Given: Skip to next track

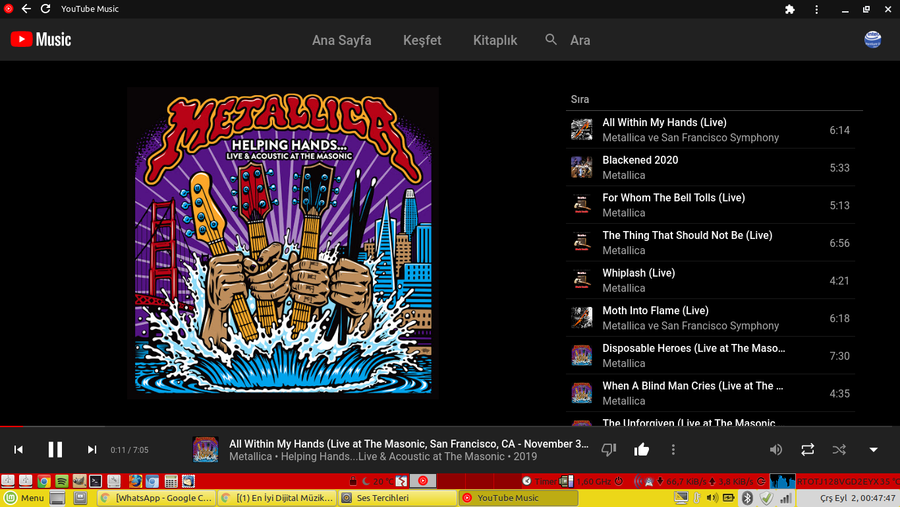Looking at the screenshot, I should [x=92, y=450].
